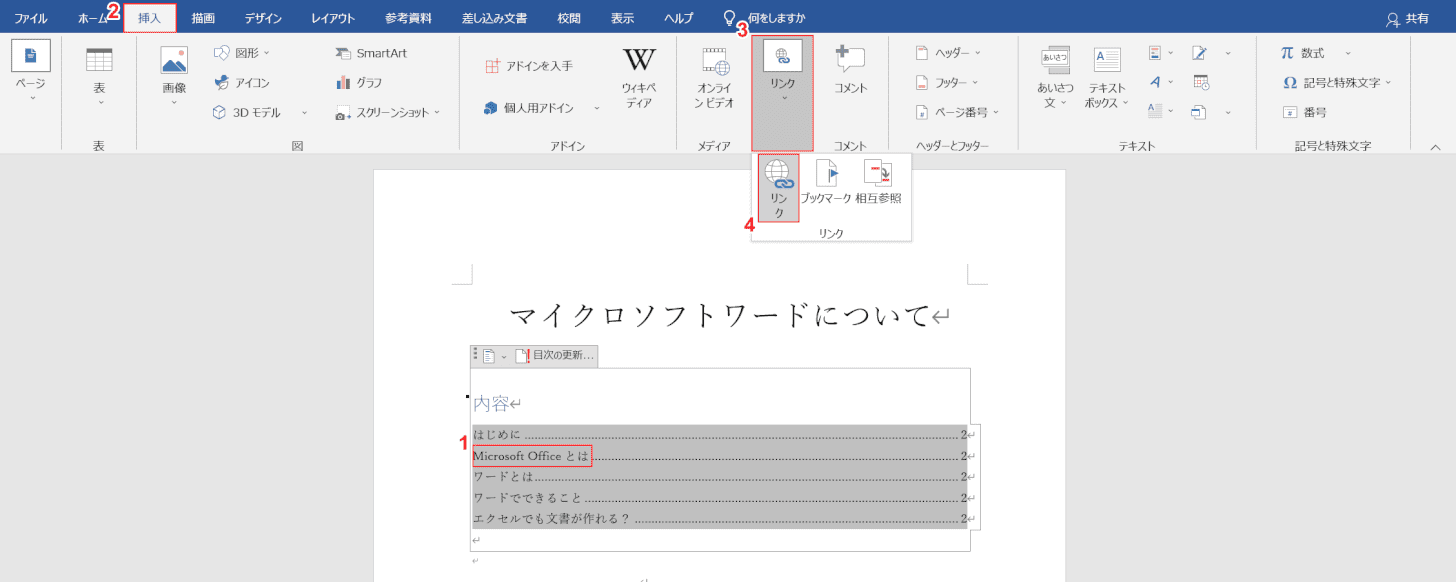Expand the Equation (数式) dropdown
Image resolution: width=1456 pixels, height=582 pixels.
[1347, 53]
